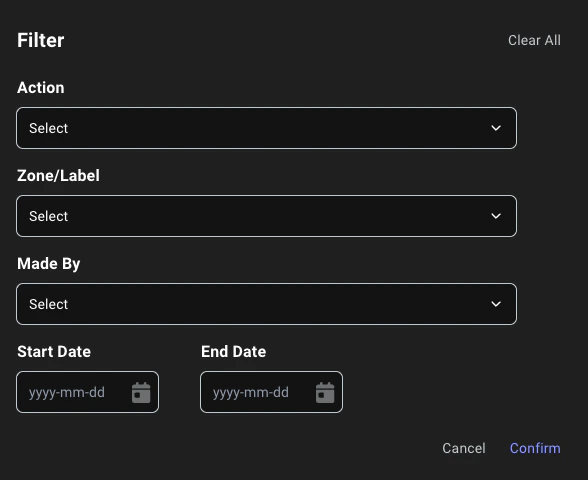The height and width of the screenshot is (480, 588).
Task: Click the End Date label
Action: coord(234,352)
